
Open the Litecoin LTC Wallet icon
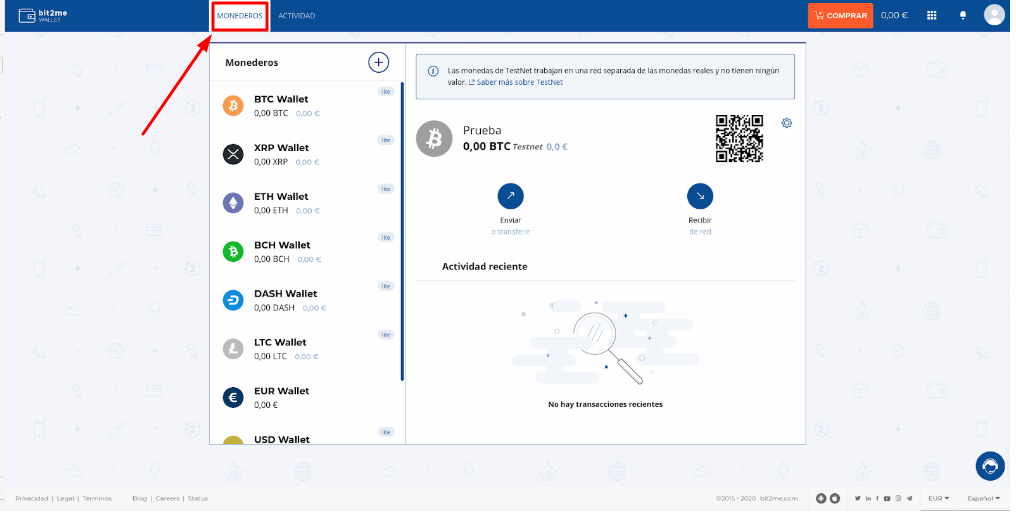click(x=233, y=349)
